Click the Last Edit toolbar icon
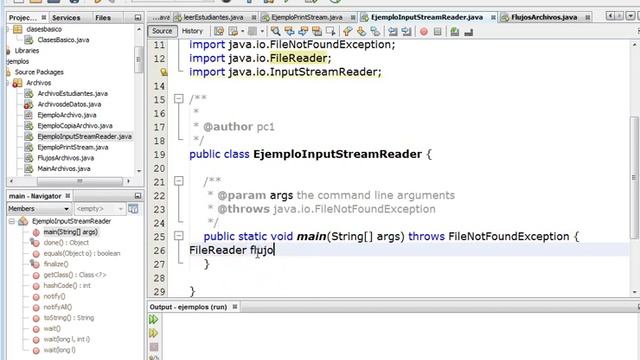The height and width of the screenshot is (360, 640). (219, 31)
